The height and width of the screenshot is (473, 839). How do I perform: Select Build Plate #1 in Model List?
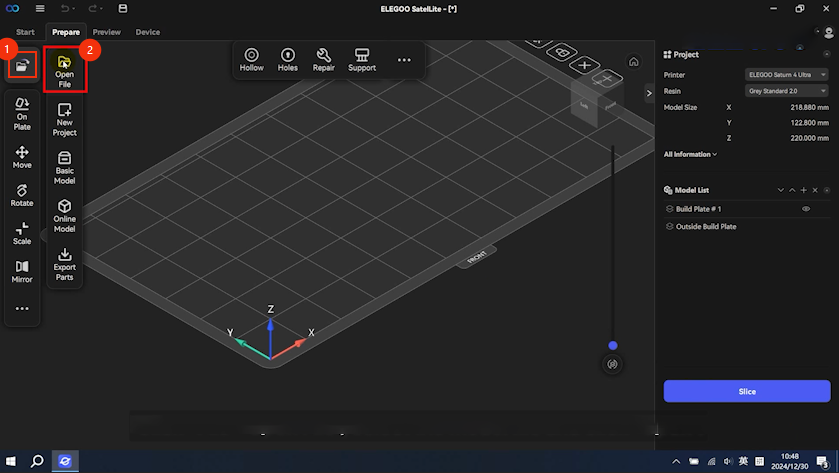746,209
